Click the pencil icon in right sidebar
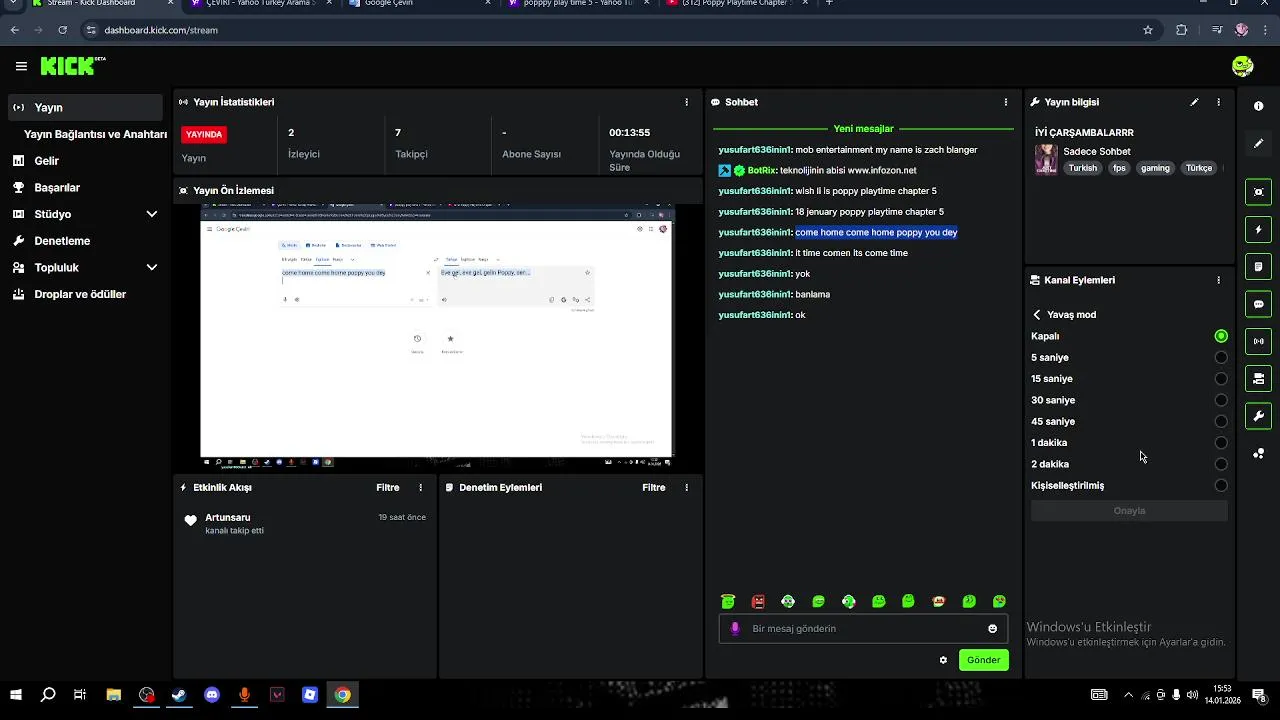1280x720 pixels. [1258, 143]
